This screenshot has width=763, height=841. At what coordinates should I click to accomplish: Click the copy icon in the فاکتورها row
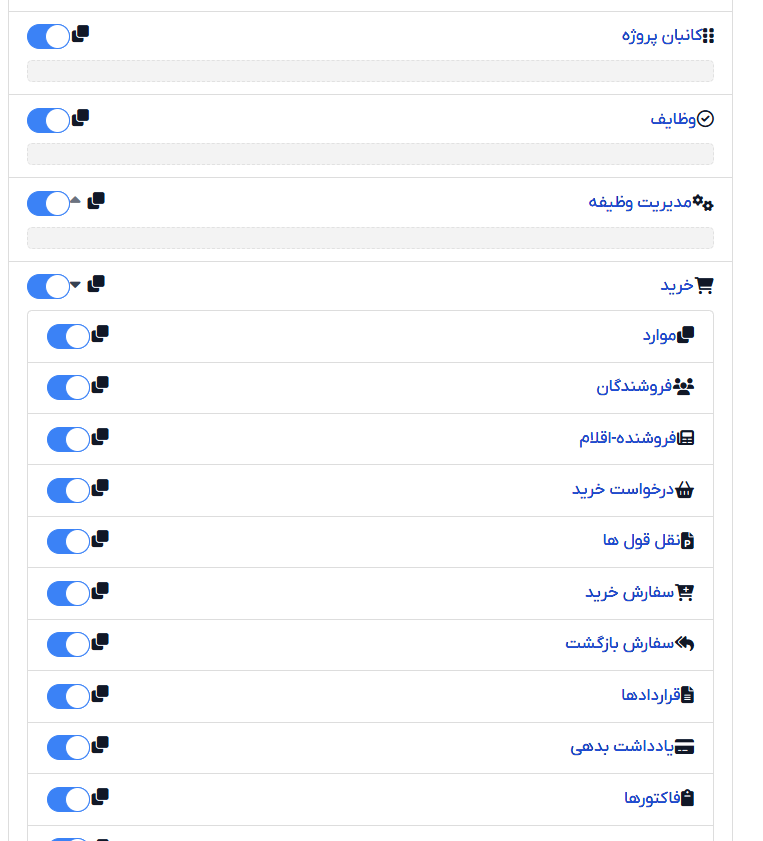[x=100, y=796]
